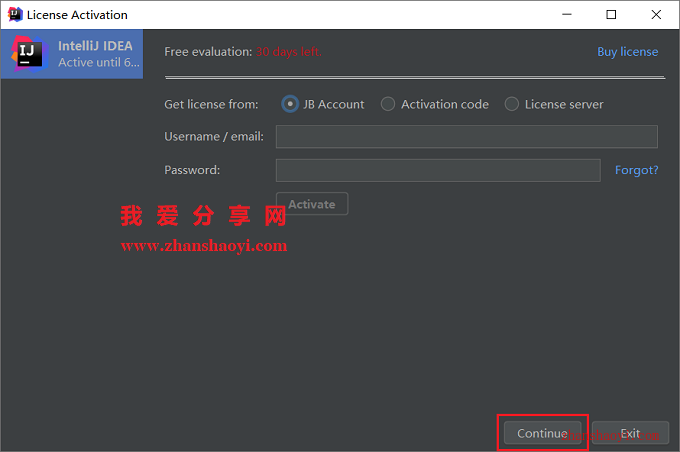This screenshot has width=680, height=452.
Task: Click the 'Active until 6...' status text
Action: [x=99, y=62]
